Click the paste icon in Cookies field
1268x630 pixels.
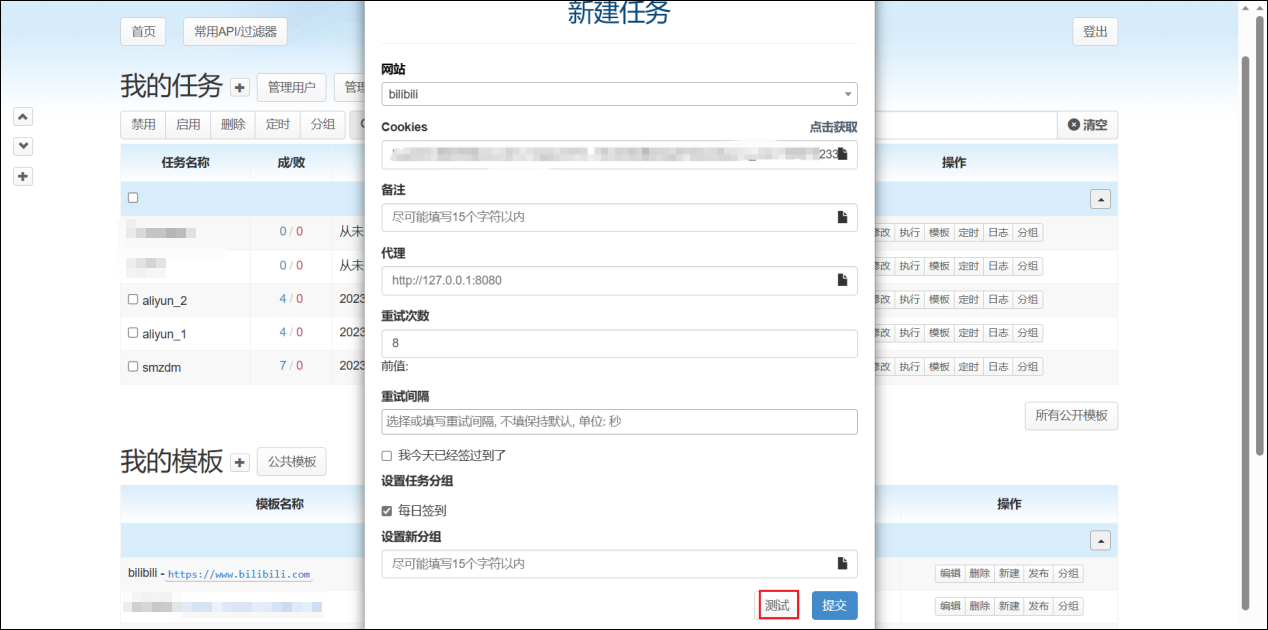(x=842, y=154)
